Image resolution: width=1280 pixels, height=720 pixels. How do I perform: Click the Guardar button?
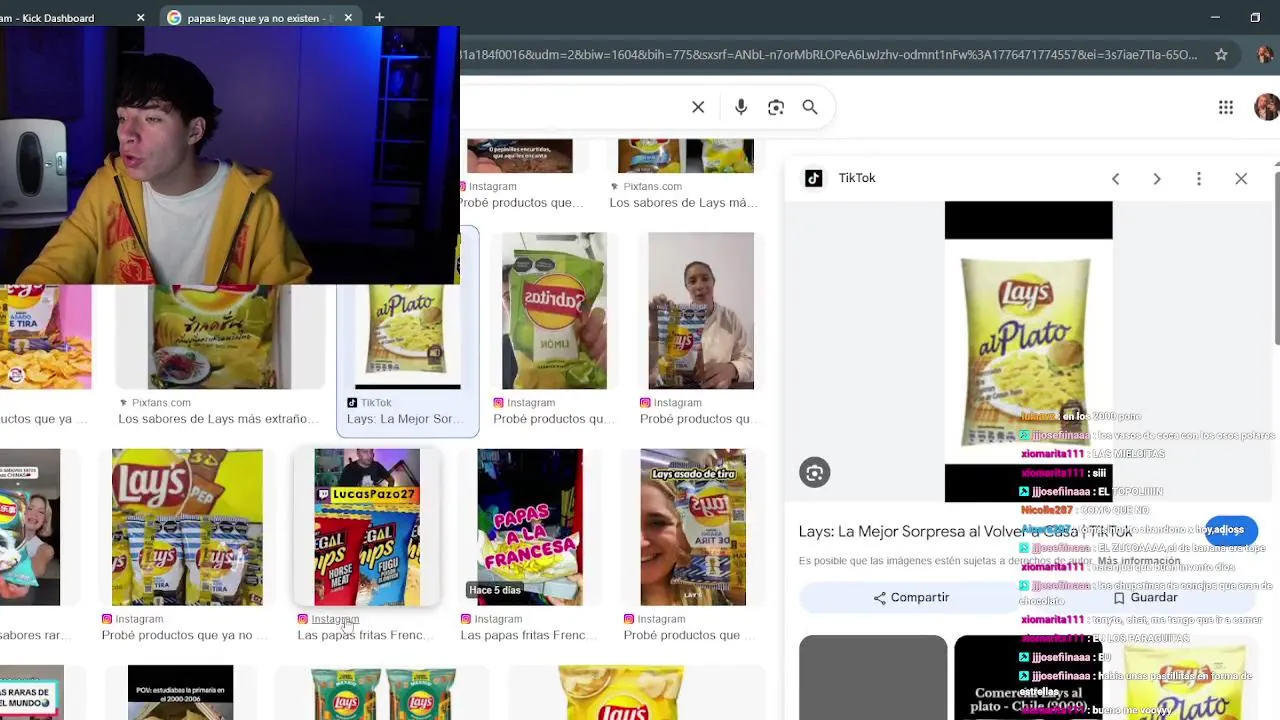(x=1145, y=597)
